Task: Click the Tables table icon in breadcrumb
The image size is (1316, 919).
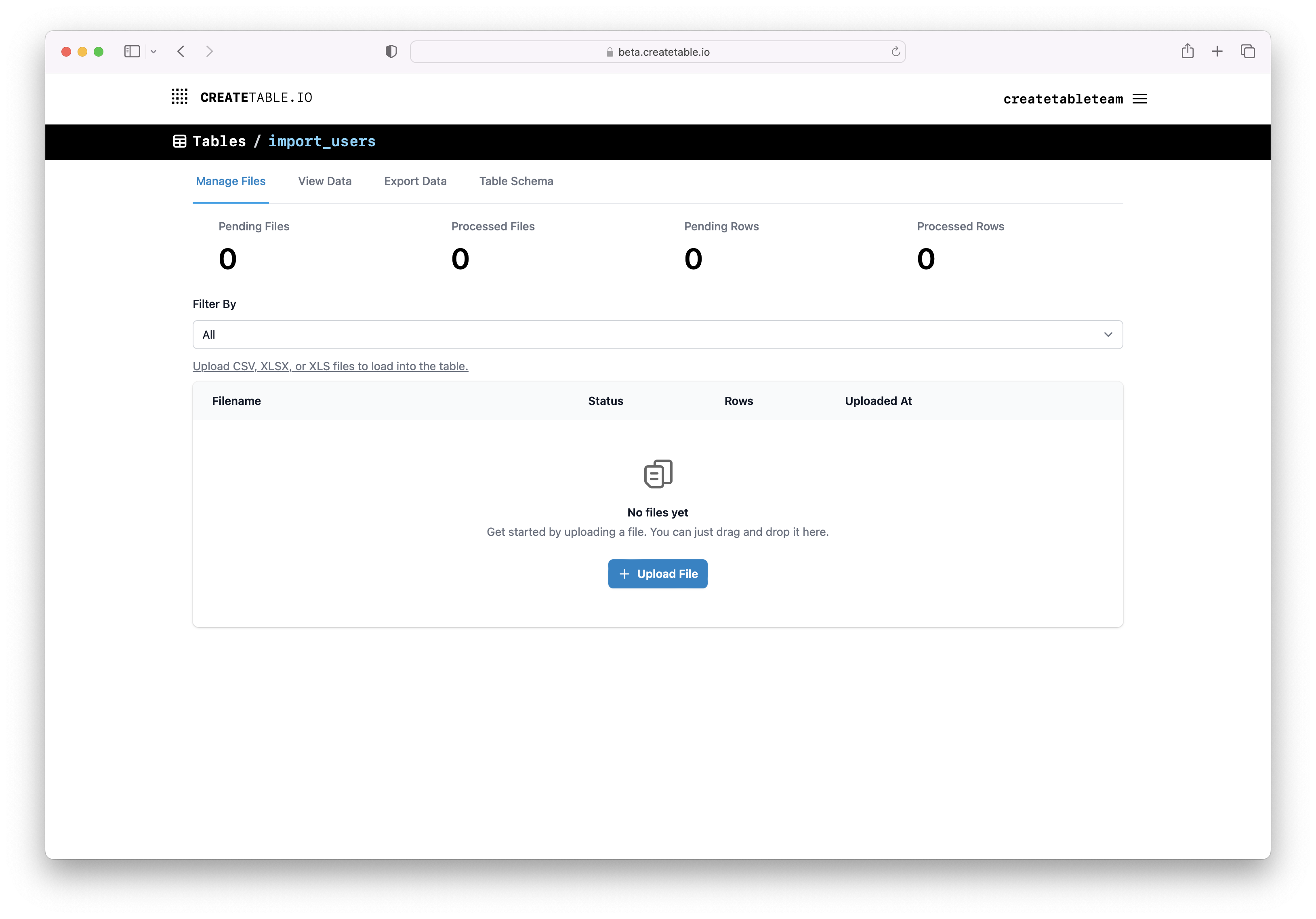Action: [x=179, y=141]
